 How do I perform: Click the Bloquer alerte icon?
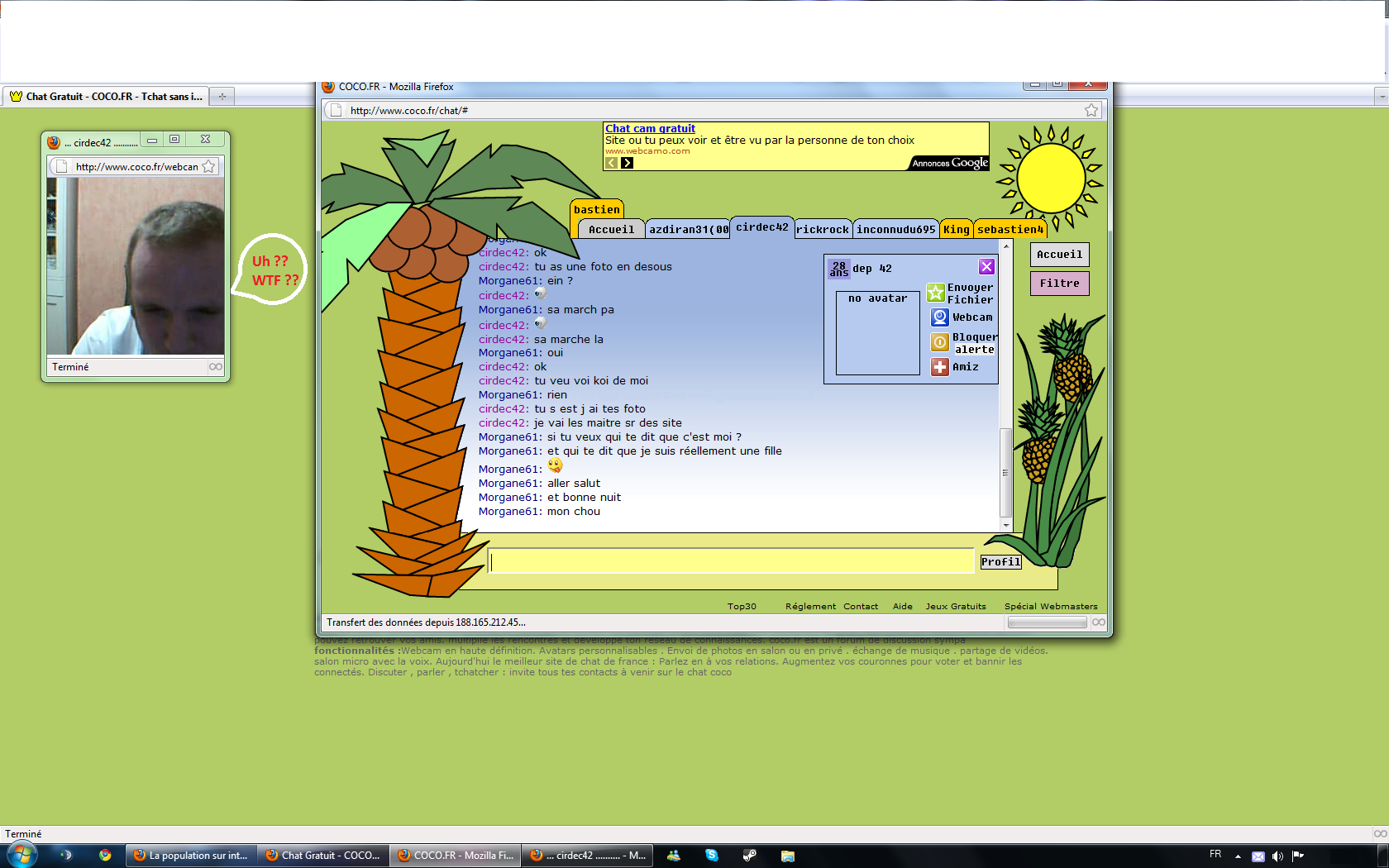point(940,342)
